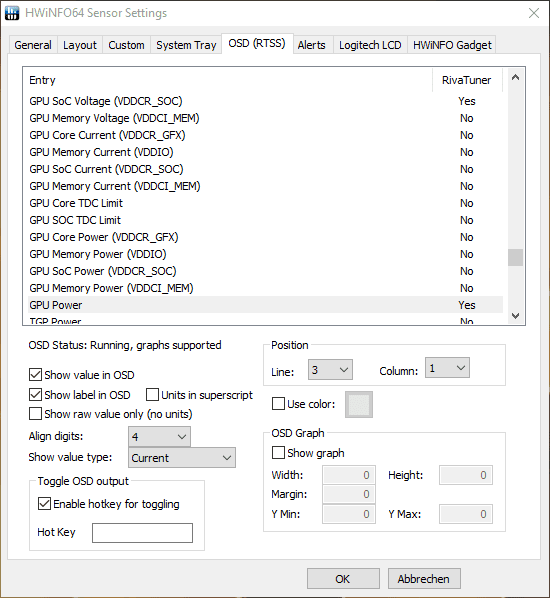Select GPU SOC TDC Limit entry
550x598 pixels.
click(x=265, y=220)
